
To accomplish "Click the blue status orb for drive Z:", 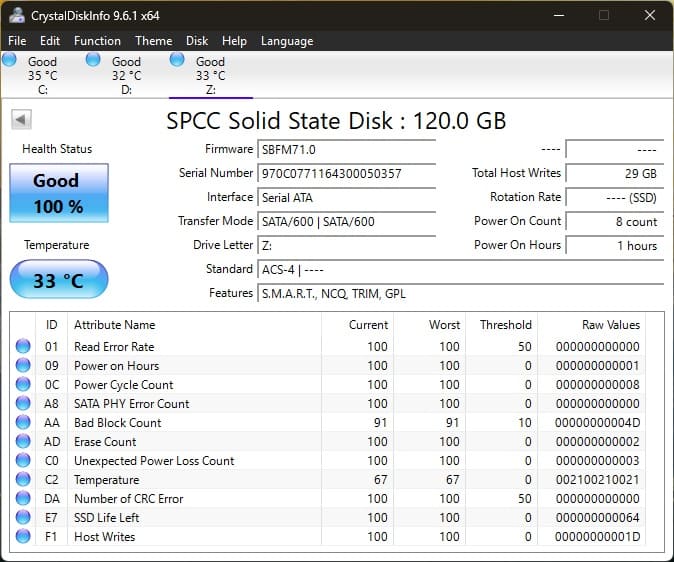I will (177, 59).
